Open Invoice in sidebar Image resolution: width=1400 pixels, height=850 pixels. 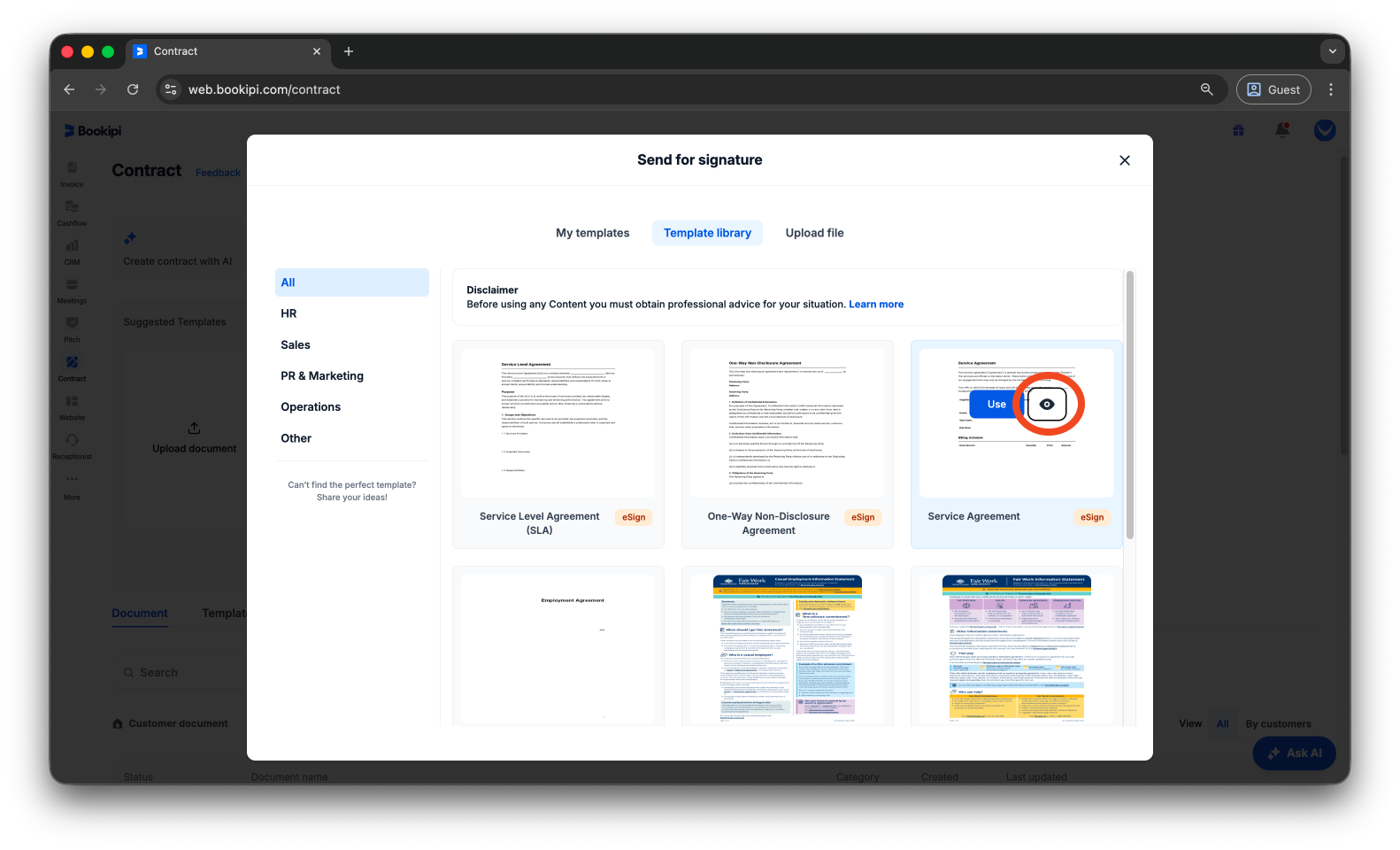72,174
